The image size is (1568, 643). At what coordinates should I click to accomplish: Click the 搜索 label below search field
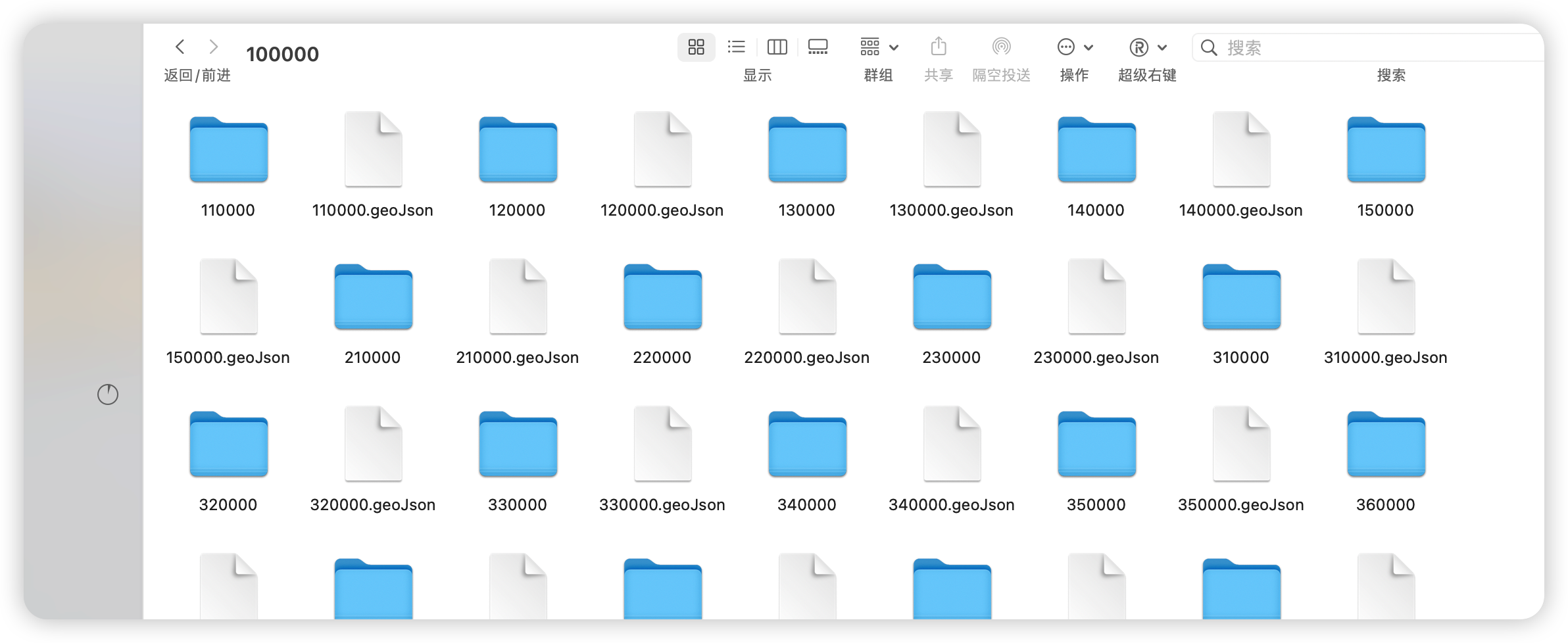tap(1391, 75)
